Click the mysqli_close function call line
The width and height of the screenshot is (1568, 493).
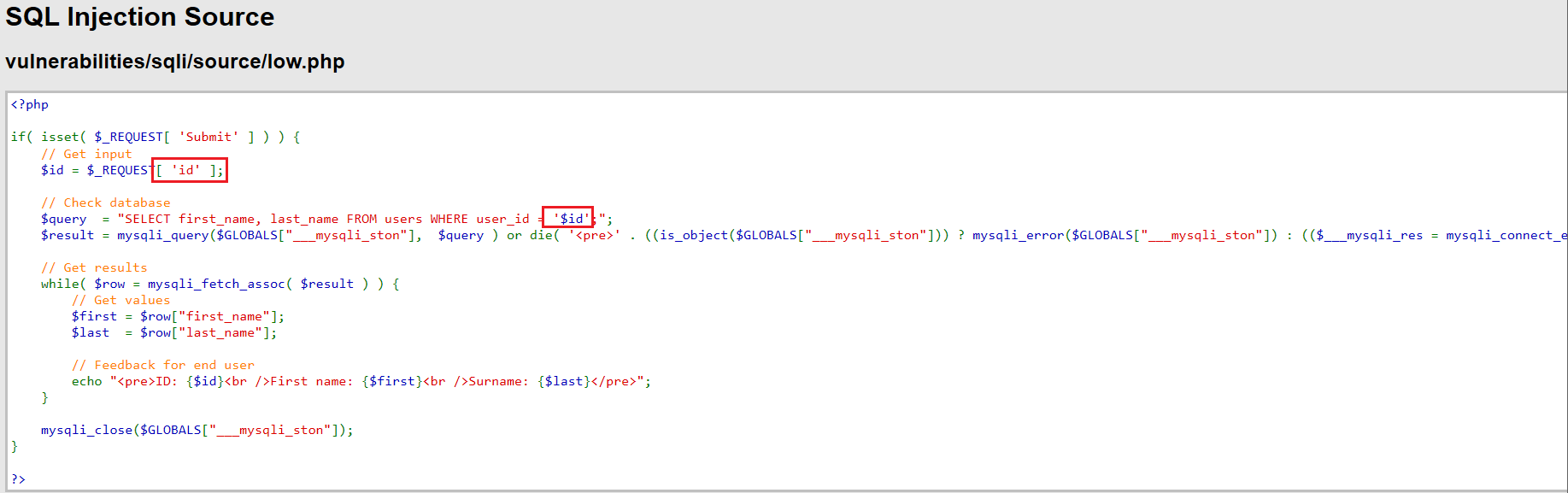[x=197, y=430]
